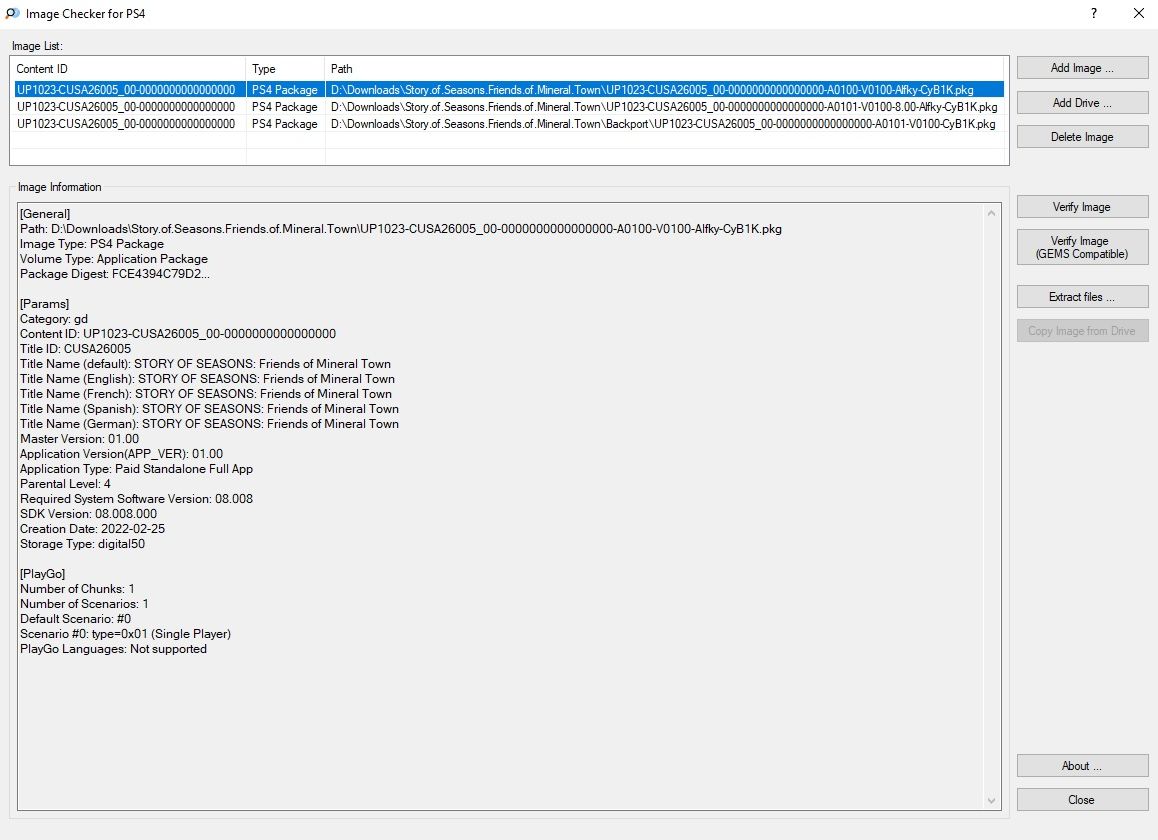Screen dimensions: 1158x840
Task: Click the Number of Chunks: 1 line
Action: tap(78, 589)
